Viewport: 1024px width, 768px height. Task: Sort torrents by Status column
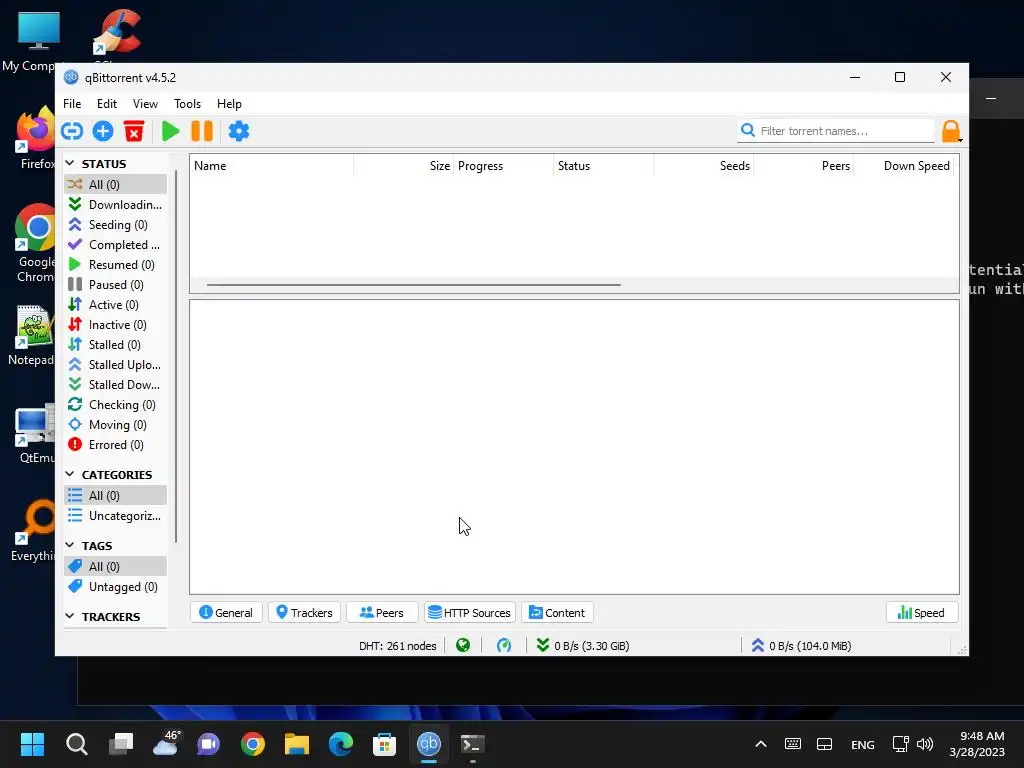[x=603, y=166]
